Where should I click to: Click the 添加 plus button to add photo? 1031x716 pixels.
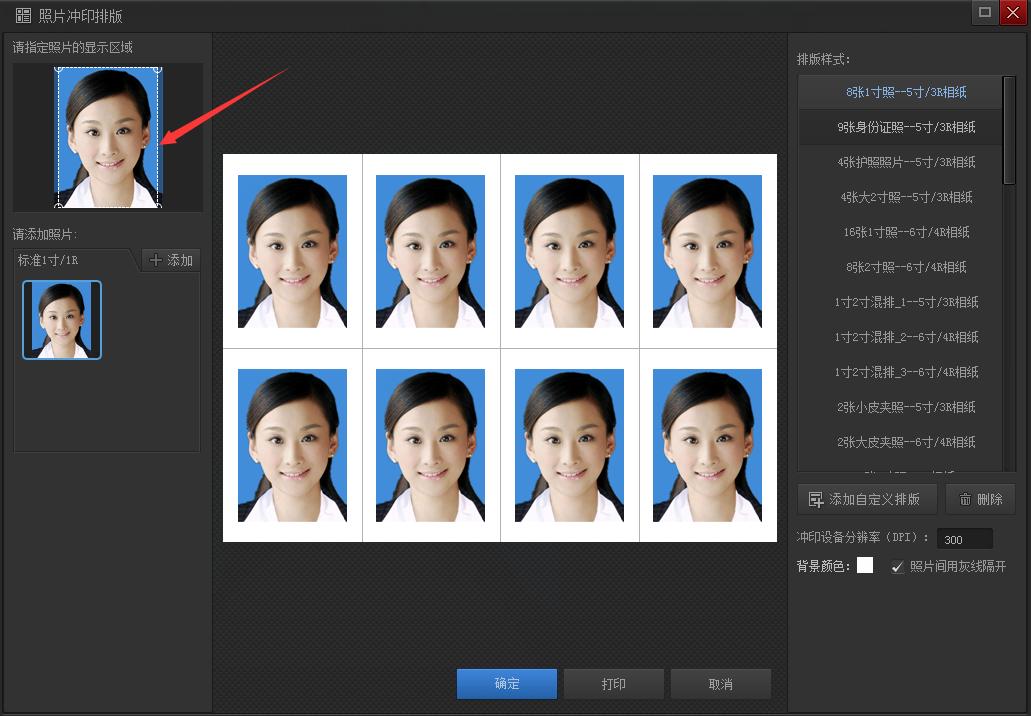[171, 260]
